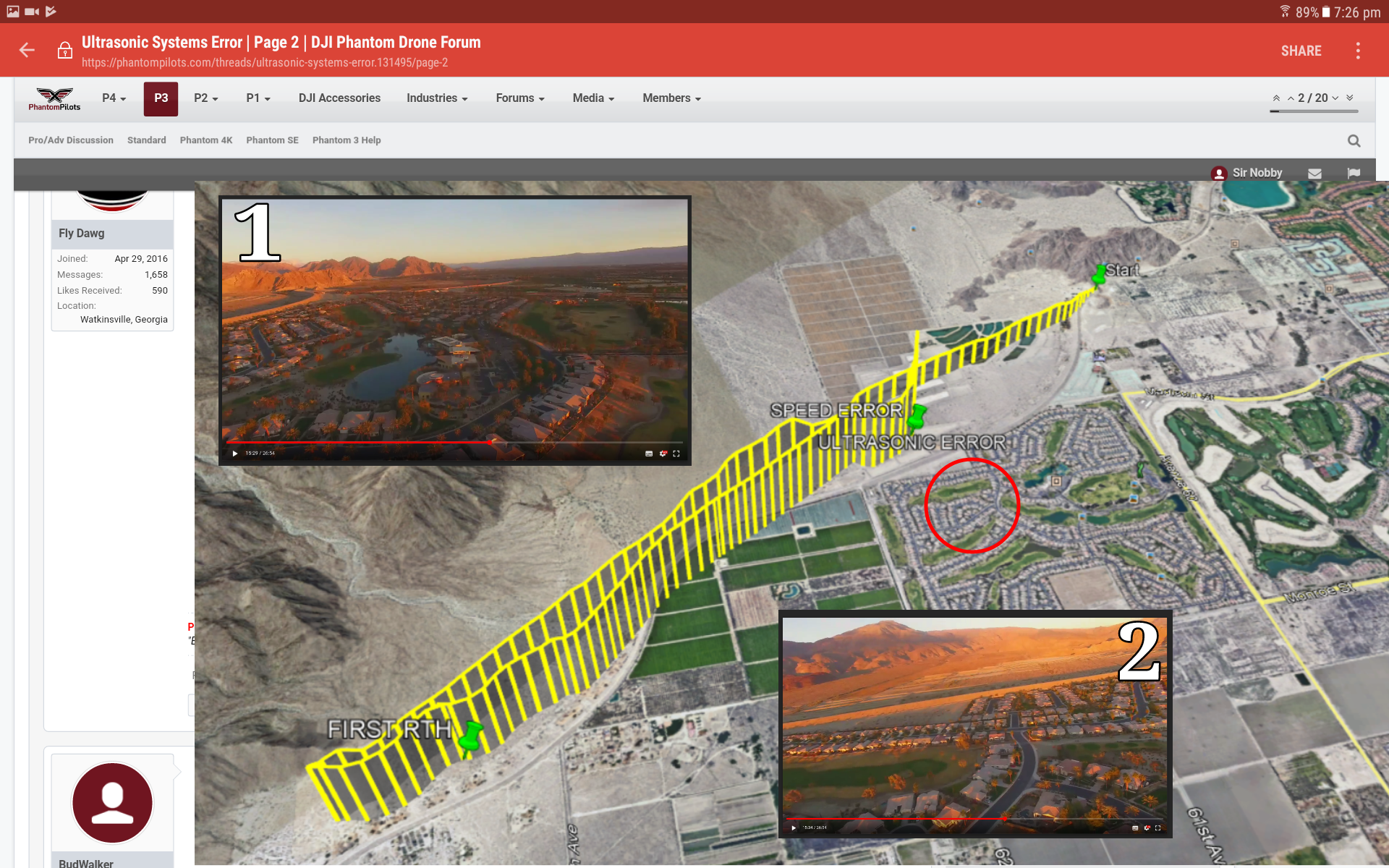Tap the page URL address text

click(265, 63)
